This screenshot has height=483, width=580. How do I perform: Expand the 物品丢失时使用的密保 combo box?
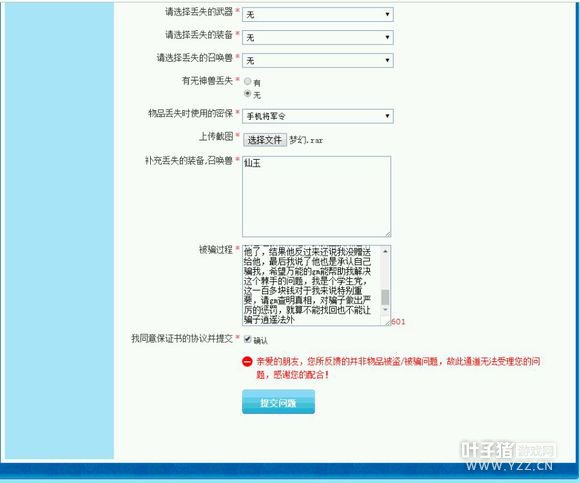(x=318, y=116)
